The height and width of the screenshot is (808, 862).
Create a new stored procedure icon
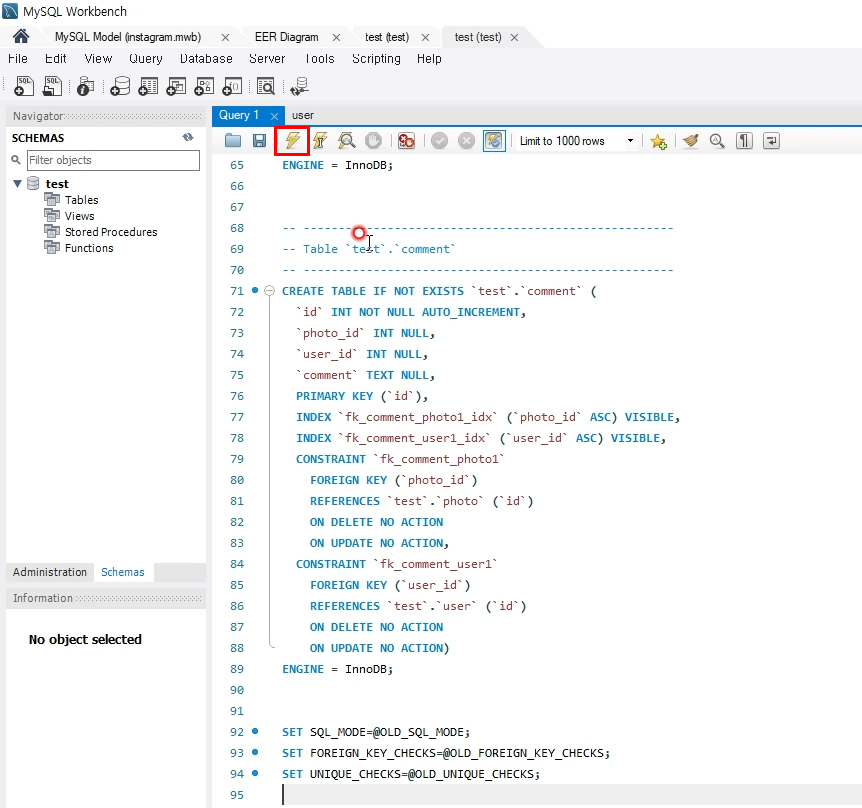pos(204,86)
